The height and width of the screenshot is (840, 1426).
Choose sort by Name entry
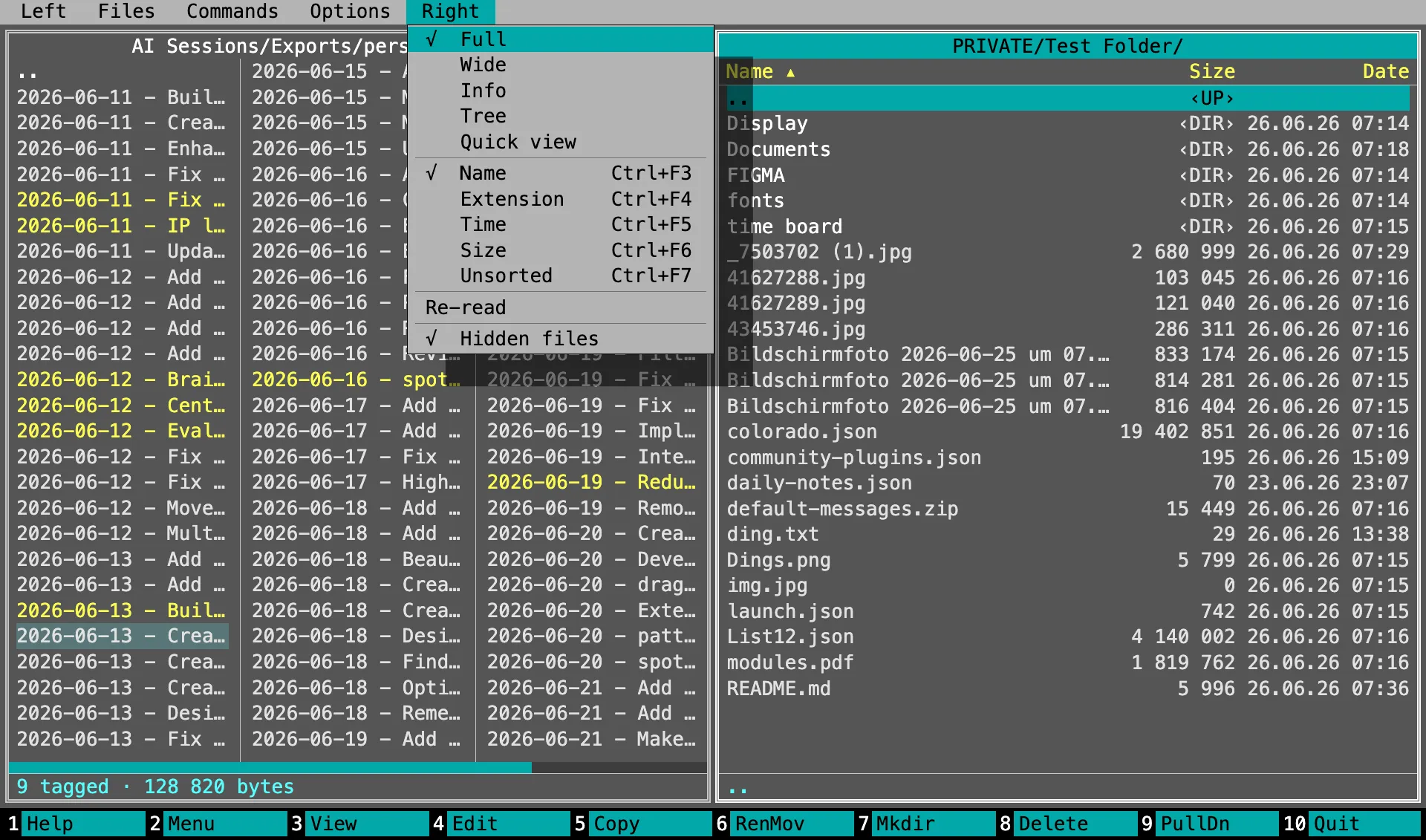561,173
